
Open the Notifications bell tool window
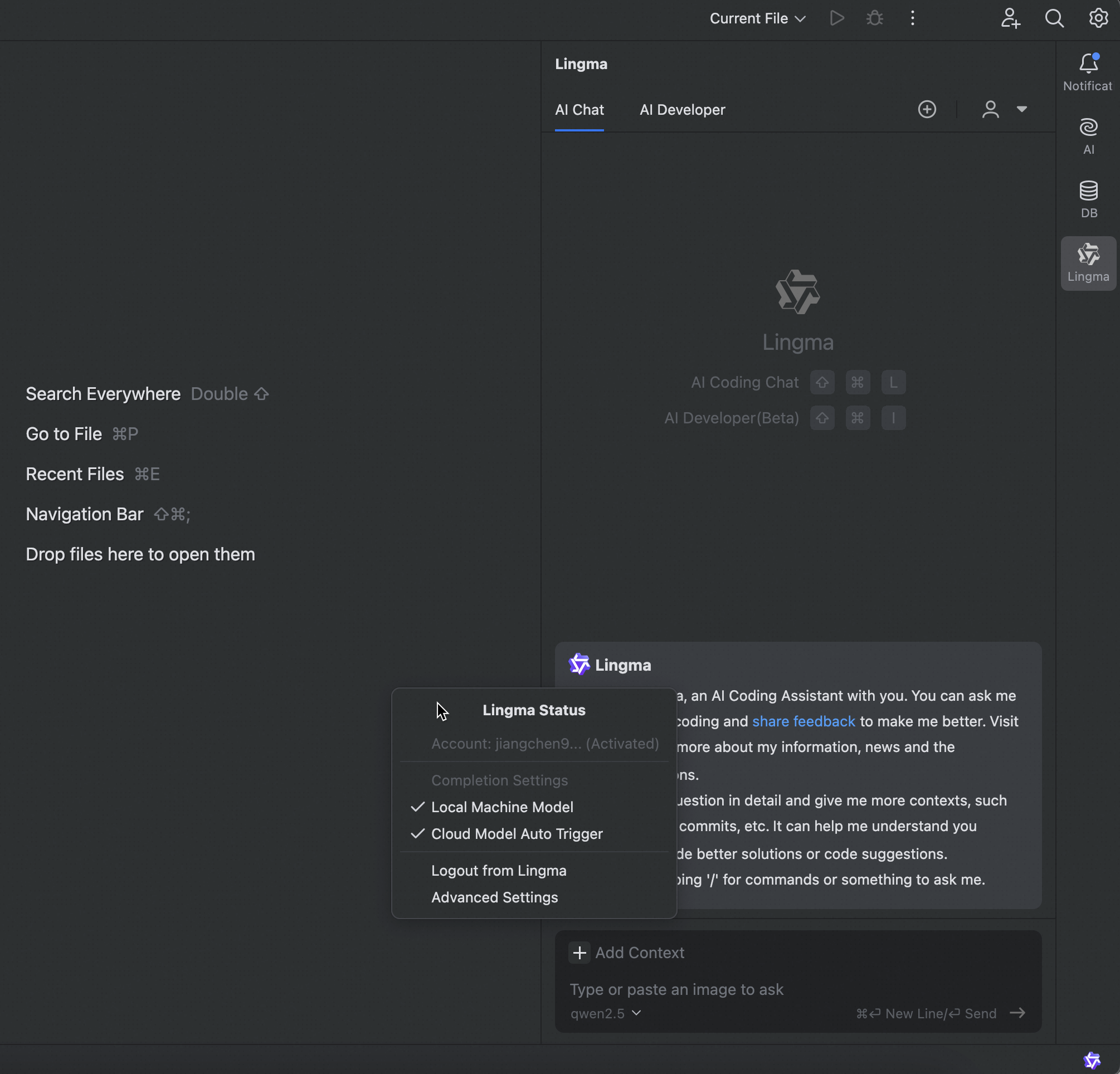pyautogui.click(x=1088, y=72)
